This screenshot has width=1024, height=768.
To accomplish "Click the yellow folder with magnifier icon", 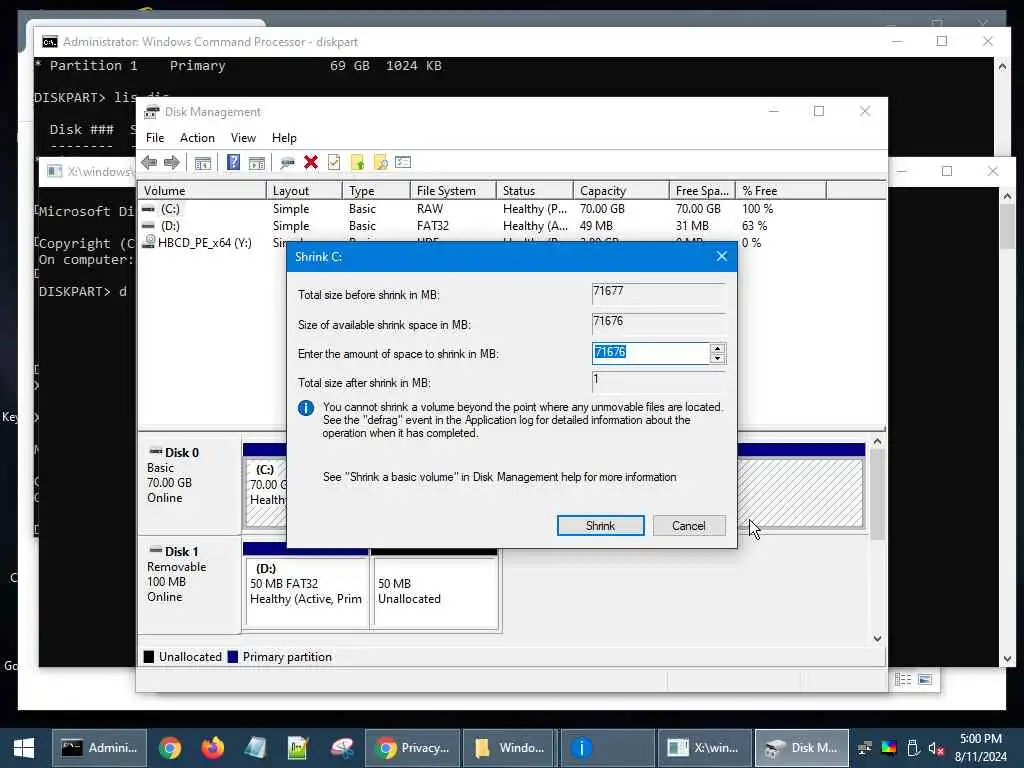I will [x=380, y=163].
